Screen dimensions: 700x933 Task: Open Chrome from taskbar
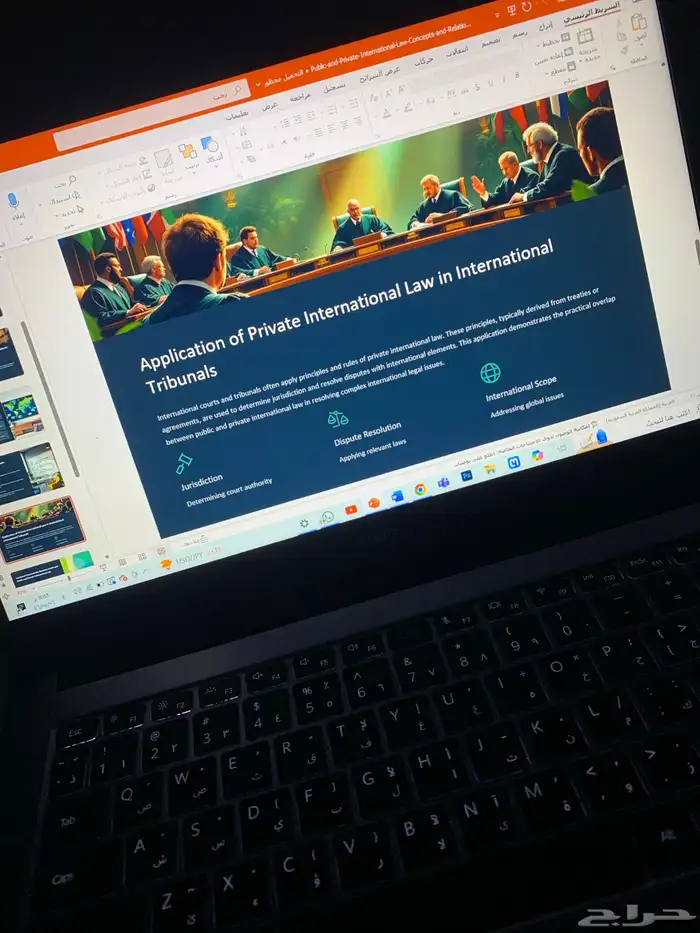(x=420, y=490)
